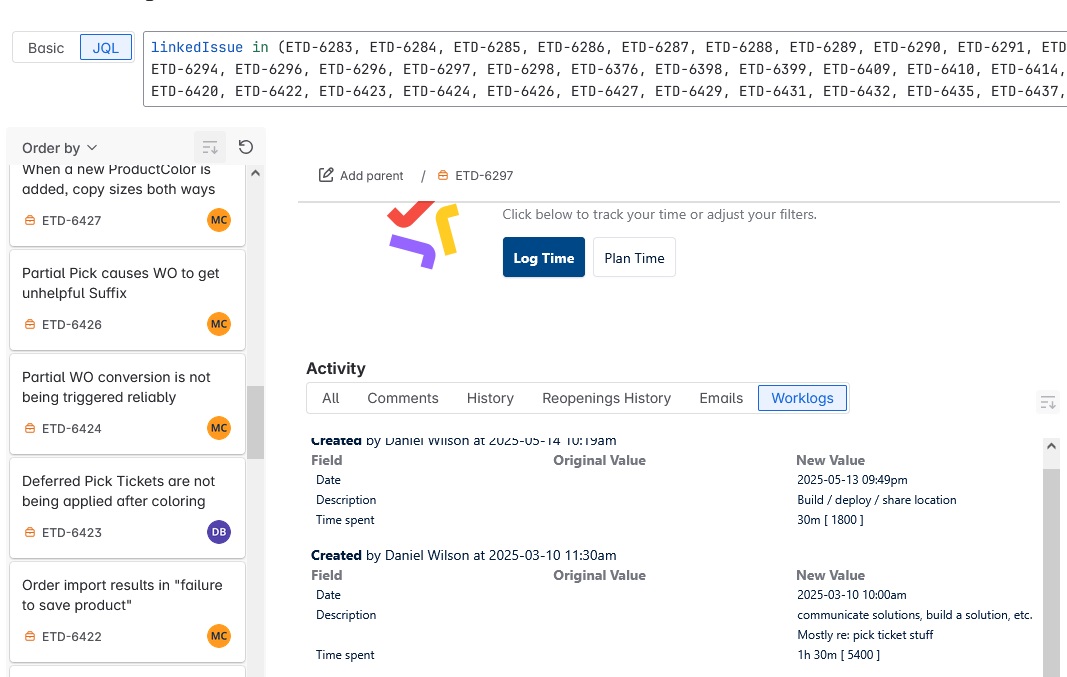View the Reopenings History tab
Viewport: 1067px width, 677px height.
click(606, 398)
